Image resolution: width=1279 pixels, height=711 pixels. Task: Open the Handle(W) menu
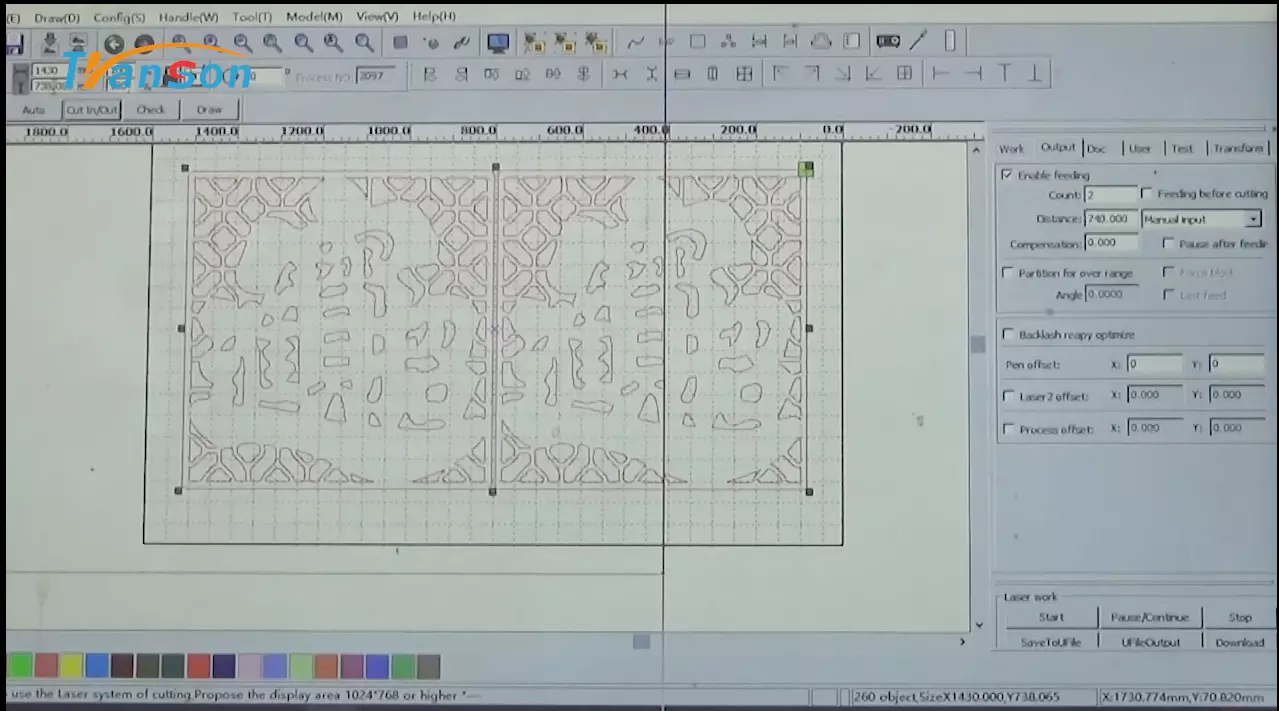(x=188, y=17)
